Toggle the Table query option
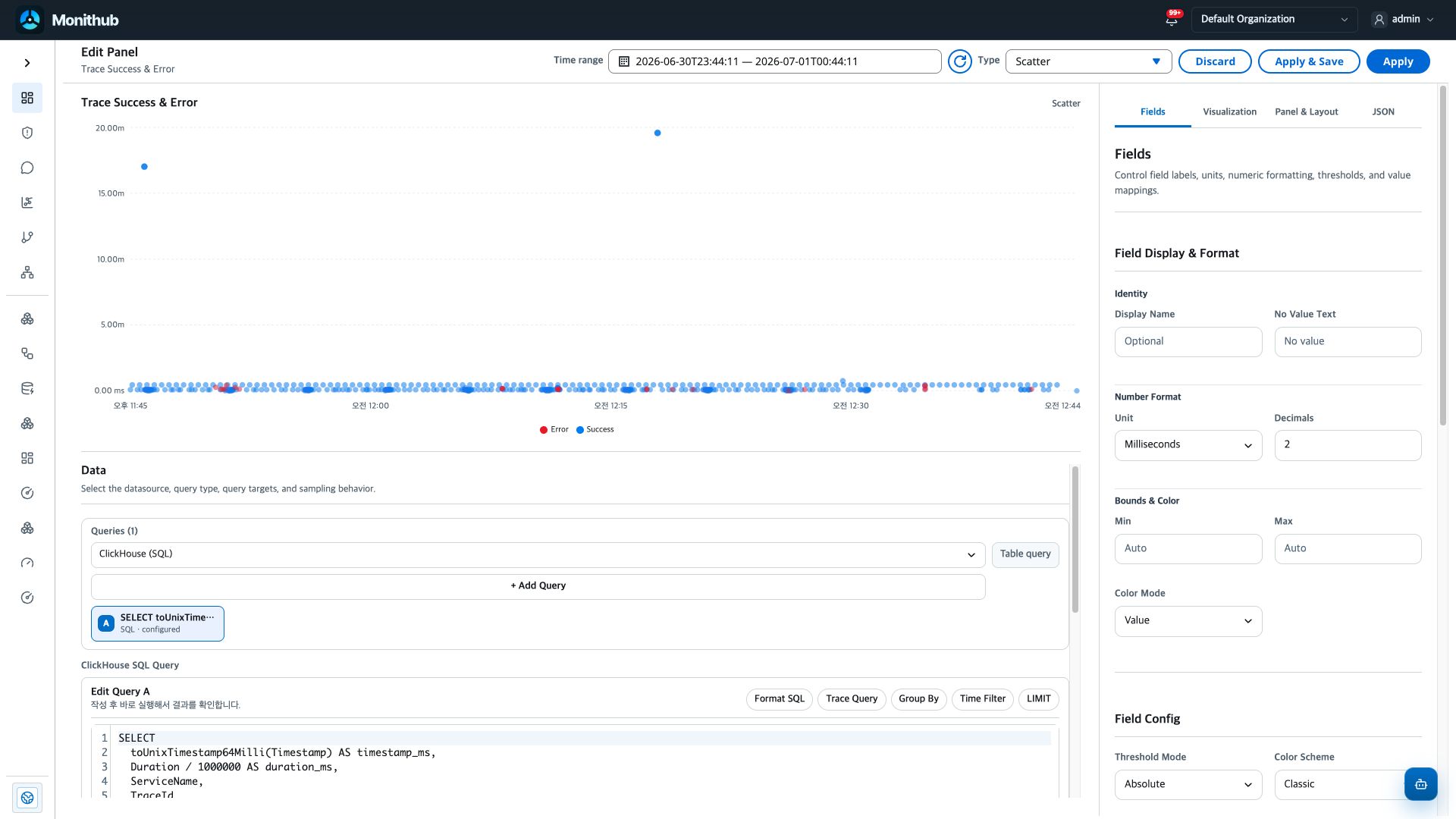Screen dimensions: 1456x819 (x=1025, y=554)
